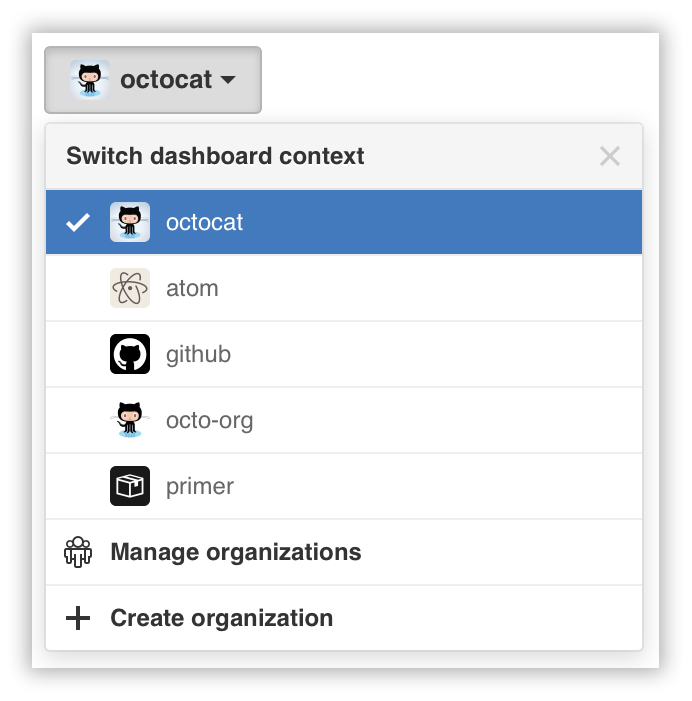Image resolution: width=692 pixels, height=701 pixels.
Task: Click the octo-org avatar icon
Action: [130, 420]
